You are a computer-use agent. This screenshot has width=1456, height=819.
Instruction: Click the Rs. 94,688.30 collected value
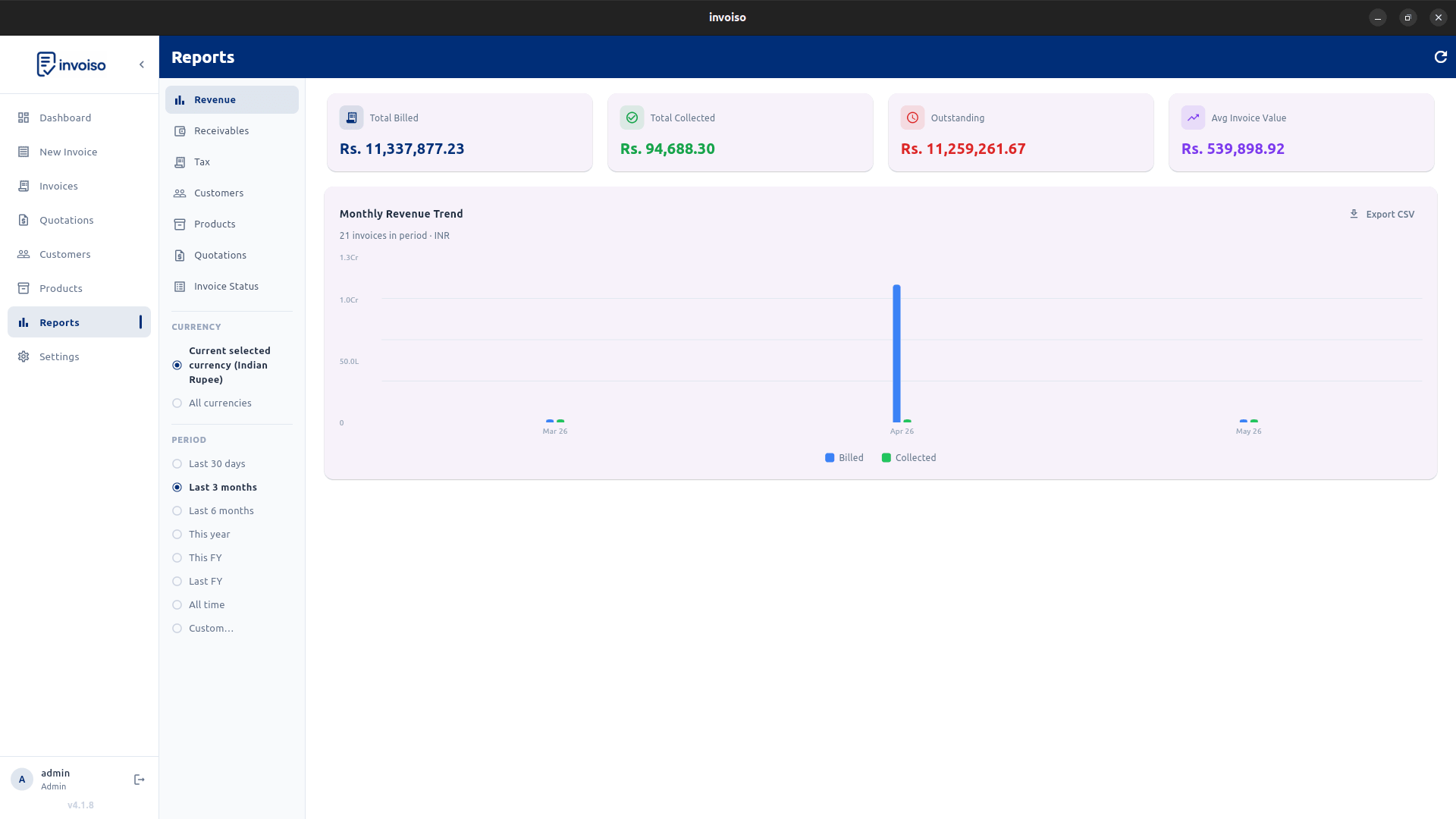coord(667,149)
